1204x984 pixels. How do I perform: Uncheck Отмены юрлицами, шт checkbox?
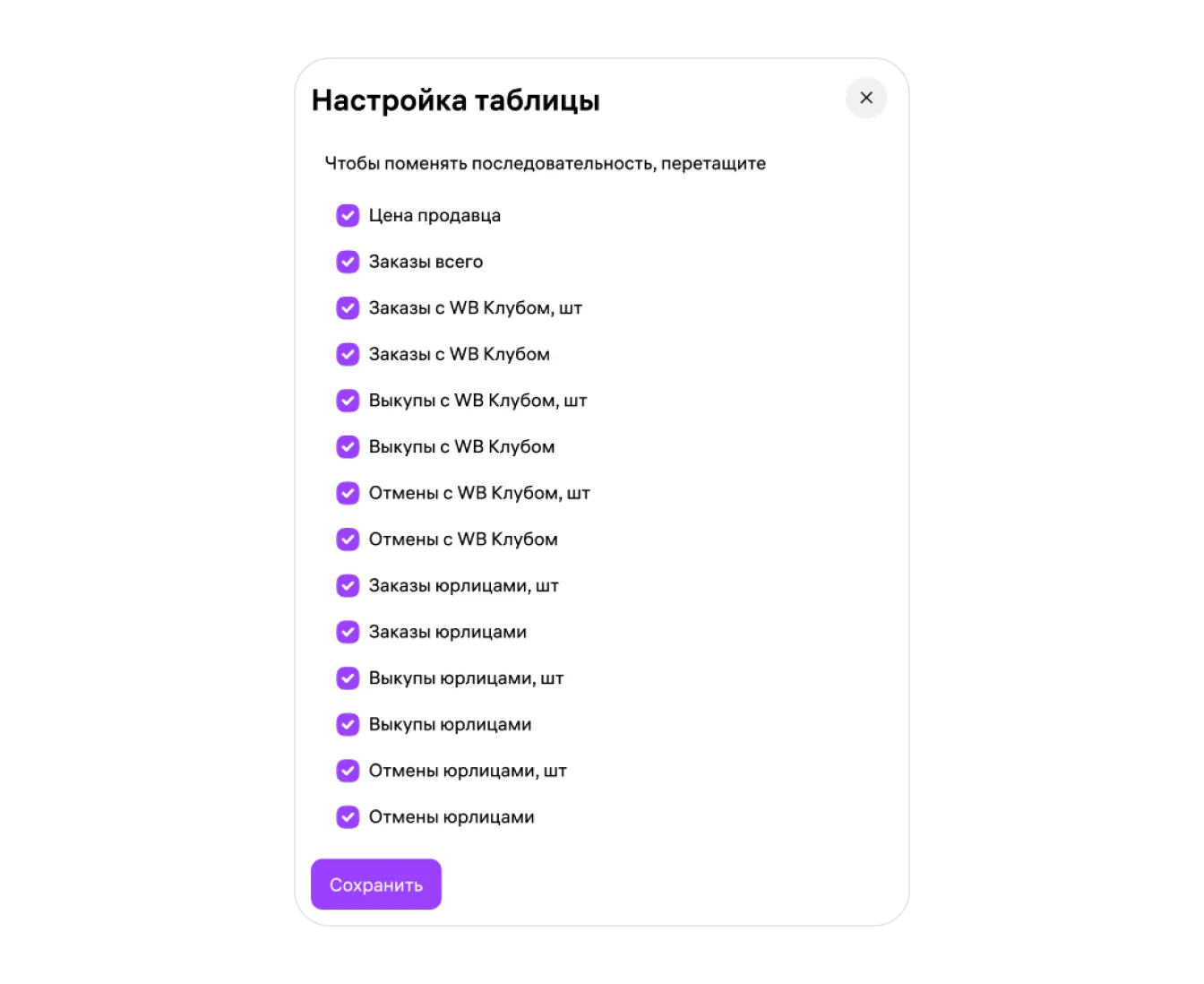(348, 771)
